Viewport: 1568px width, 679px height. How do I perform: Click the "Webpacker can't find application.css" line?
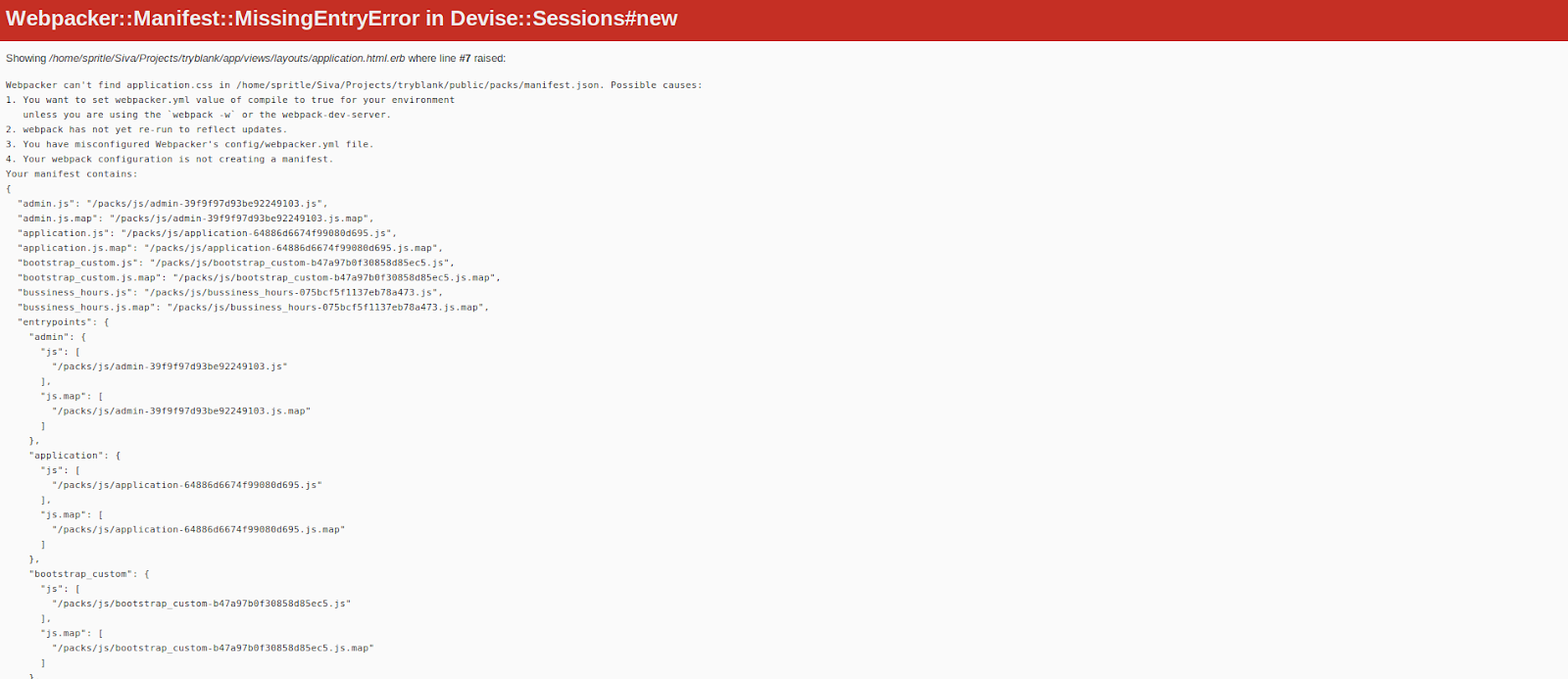coord(354,85)
